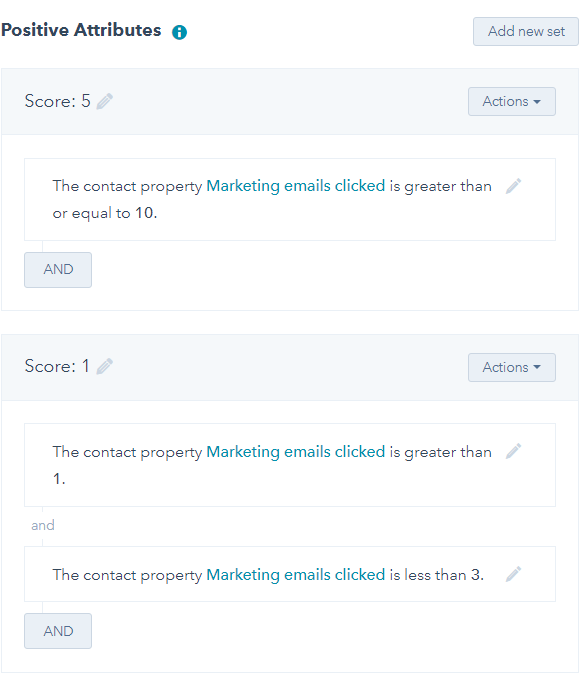Open the Actions dropdown for Score 5 set
This screenshot has width=586, height=693.
click(x=512, y=101)
